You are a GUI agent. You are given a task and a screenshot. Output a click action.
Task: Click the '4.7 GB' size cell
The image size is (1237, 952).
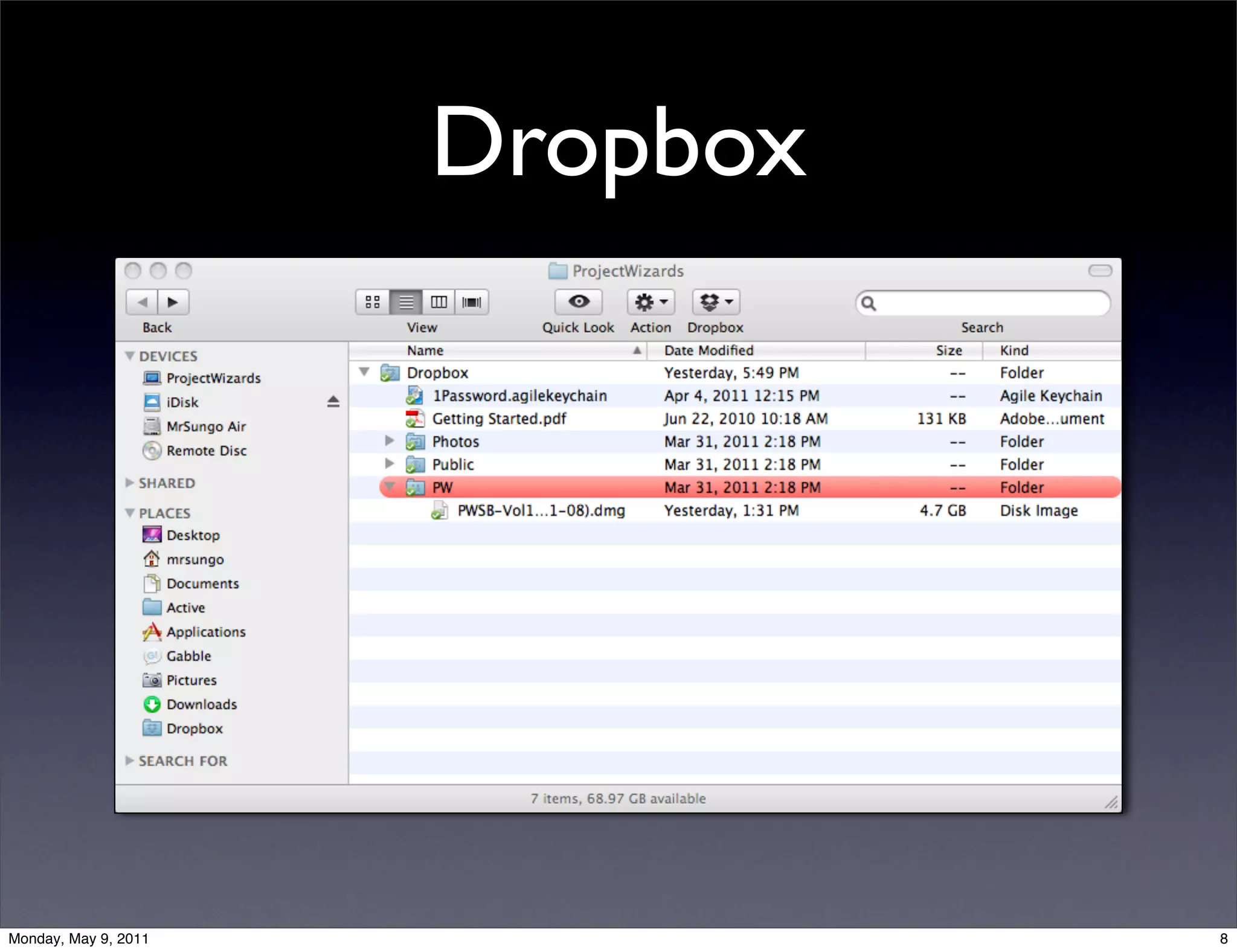(943, 510)
